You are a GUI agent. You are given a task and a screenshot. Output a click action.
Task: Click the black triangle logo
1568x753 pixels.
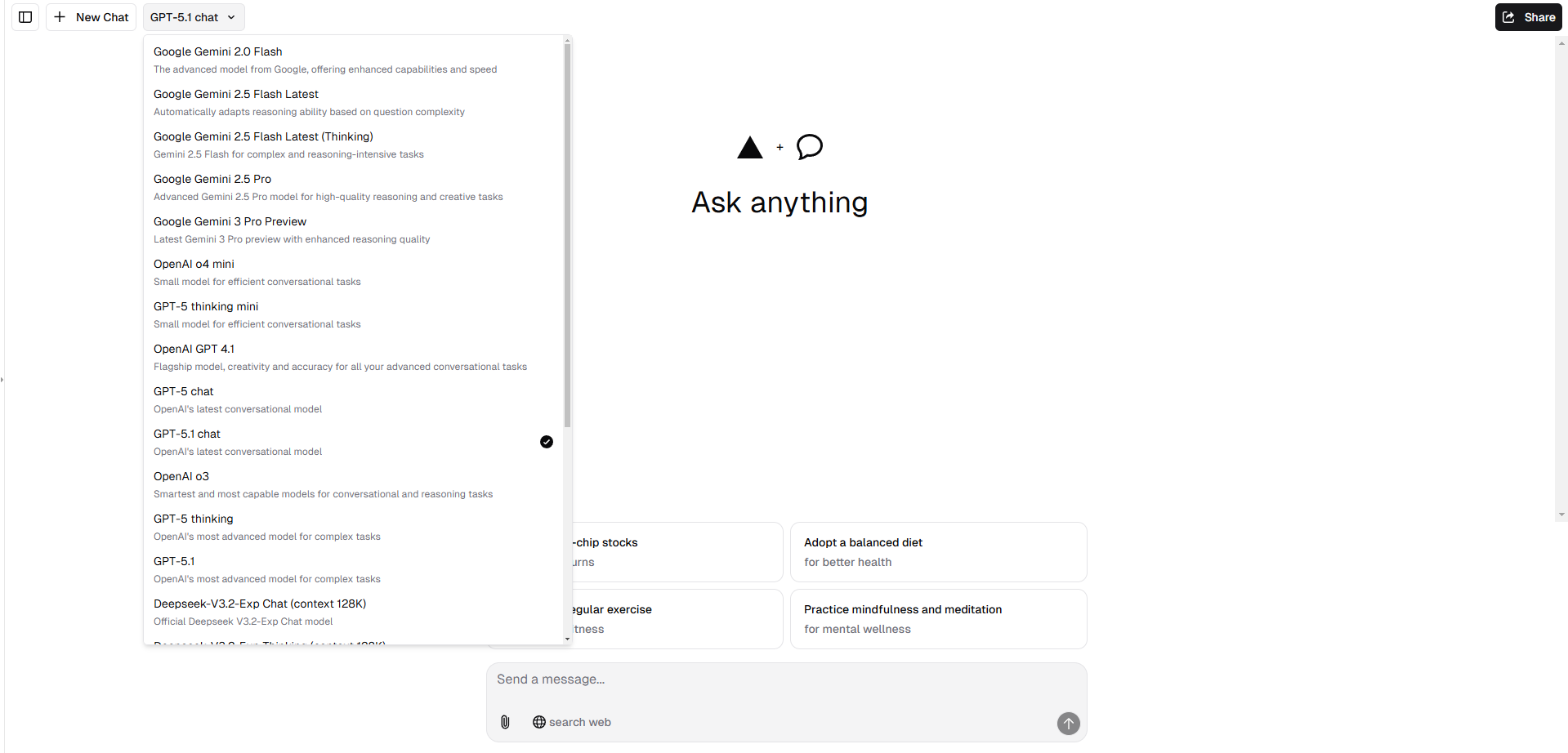[750, 148]
